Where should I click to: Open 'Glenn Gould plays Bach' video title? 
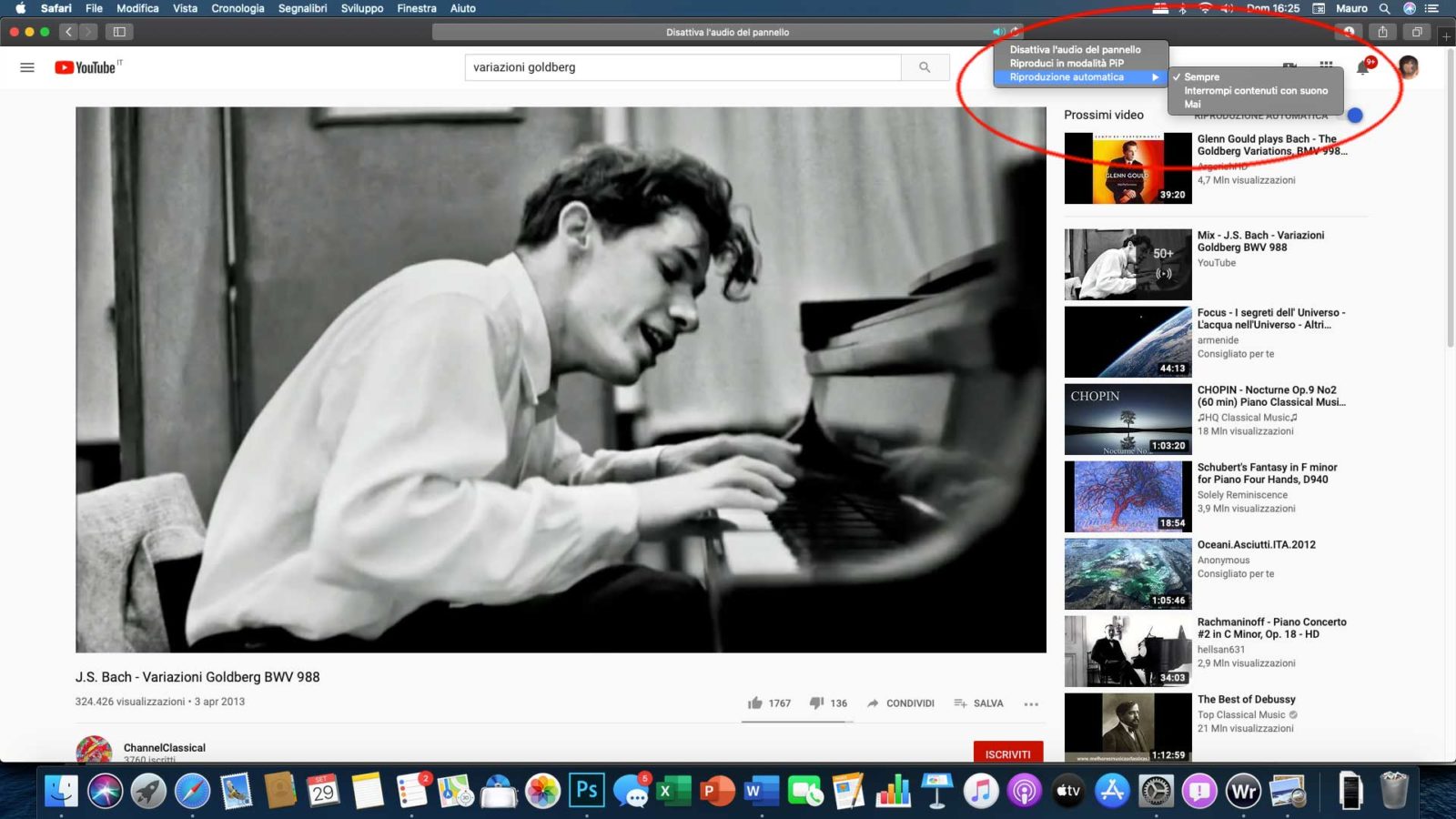[1272, 146]
